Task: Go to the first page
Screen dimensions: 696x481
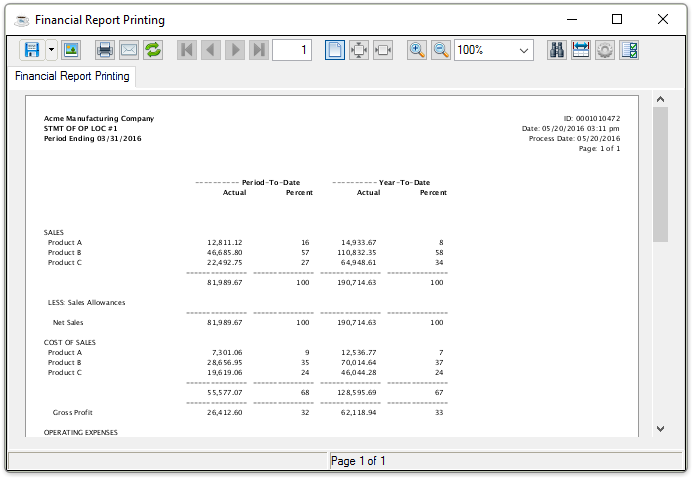Action: [187, 50]
